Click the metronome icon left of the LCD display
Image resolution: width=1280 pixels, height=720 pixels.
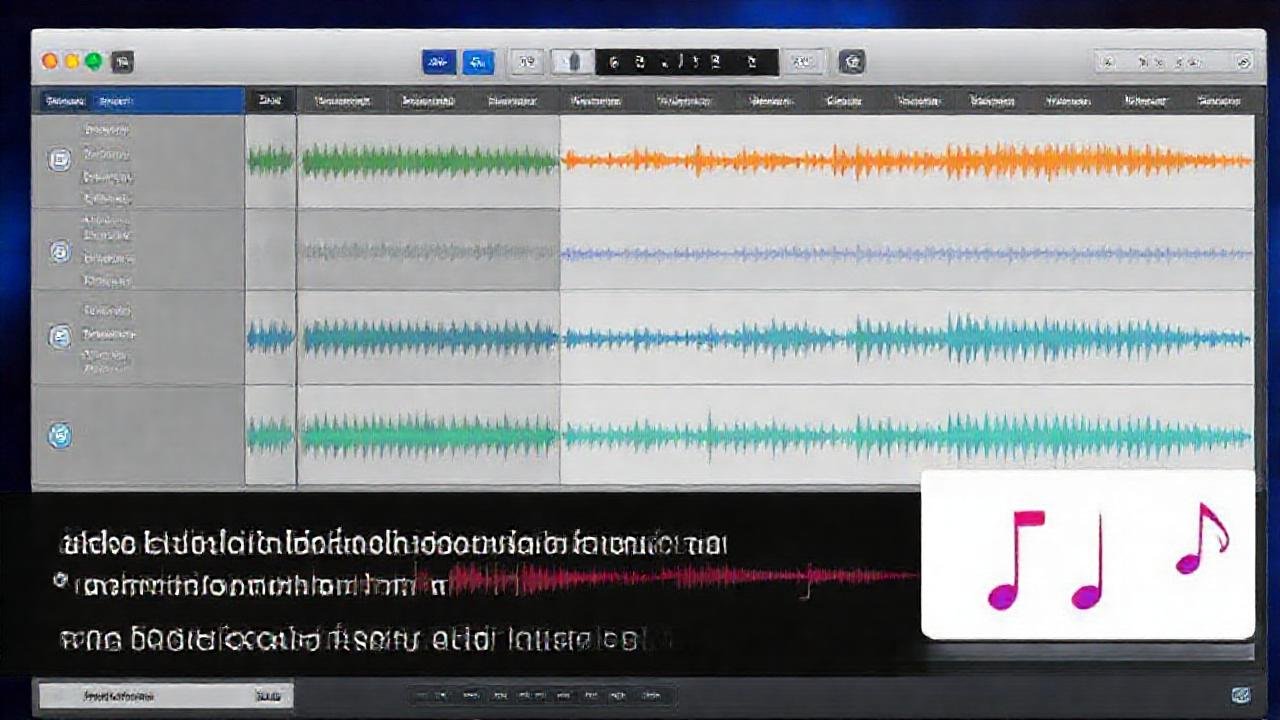click(575, 62)
